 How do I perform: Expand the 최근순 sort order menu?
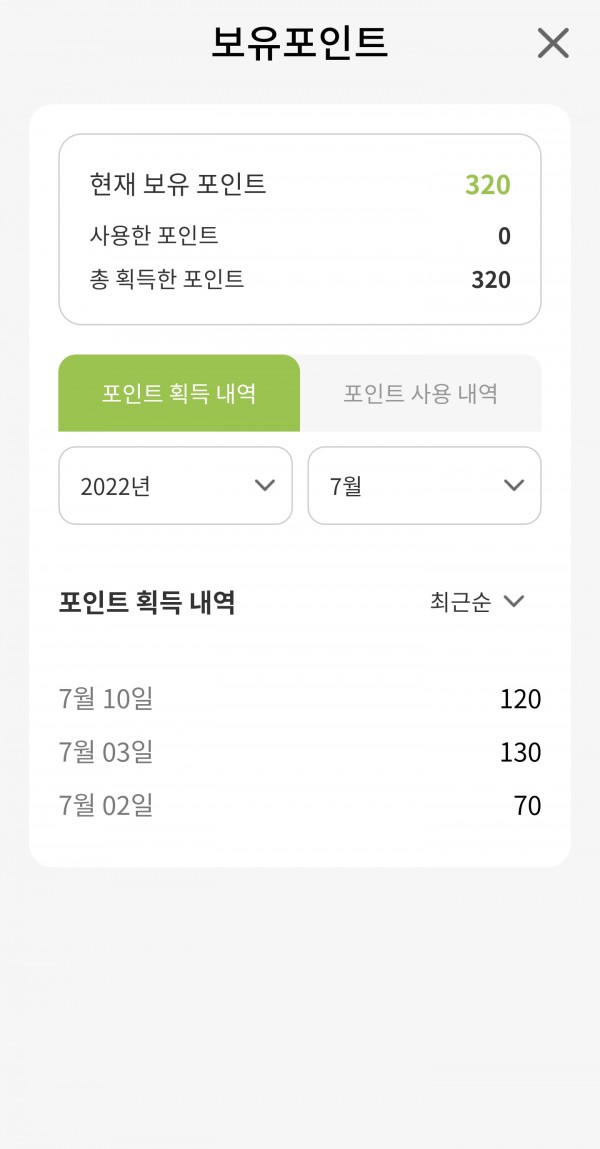click(477, 602)
